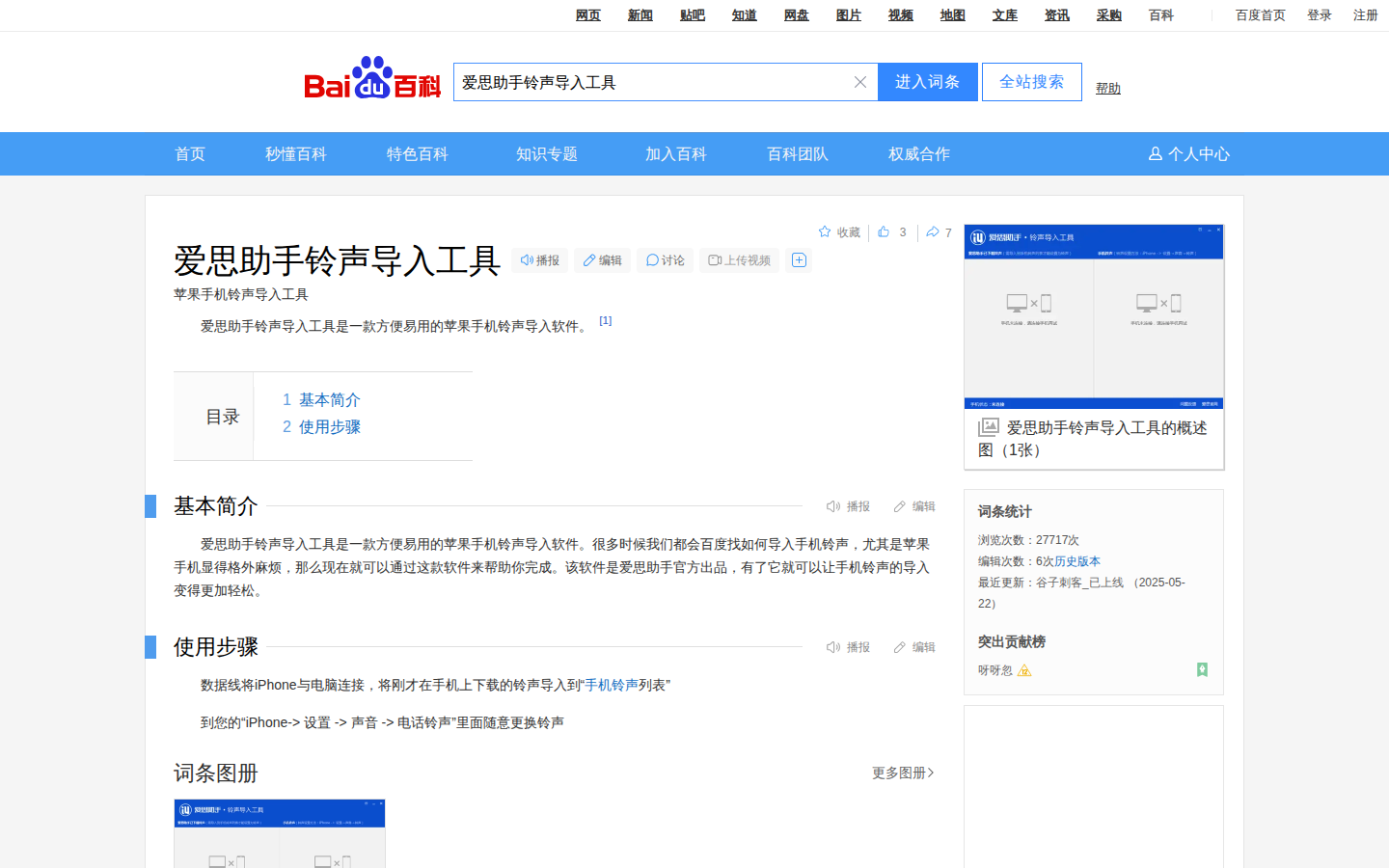Click 百度首页 in the top bar
1389x868 pixels.
coord(1261,15)
